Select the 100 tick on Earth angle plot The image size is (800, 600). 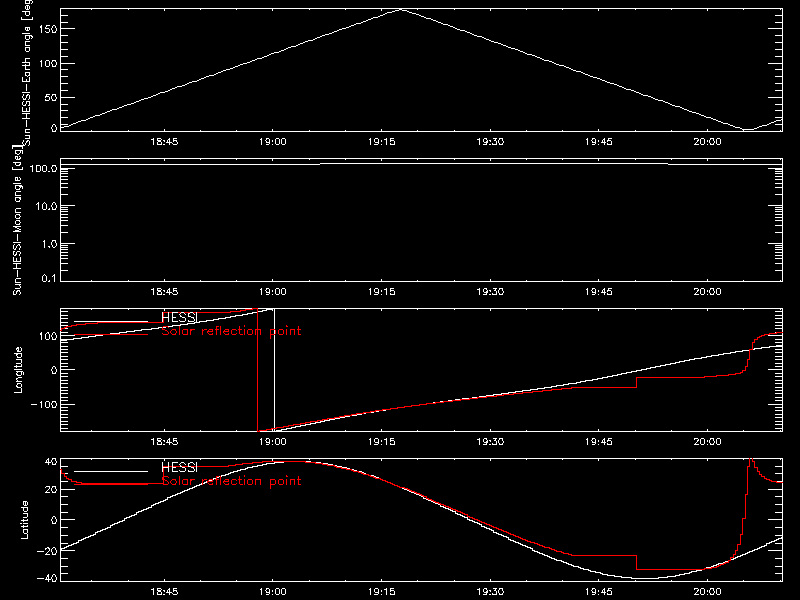[x=47, y=64]
